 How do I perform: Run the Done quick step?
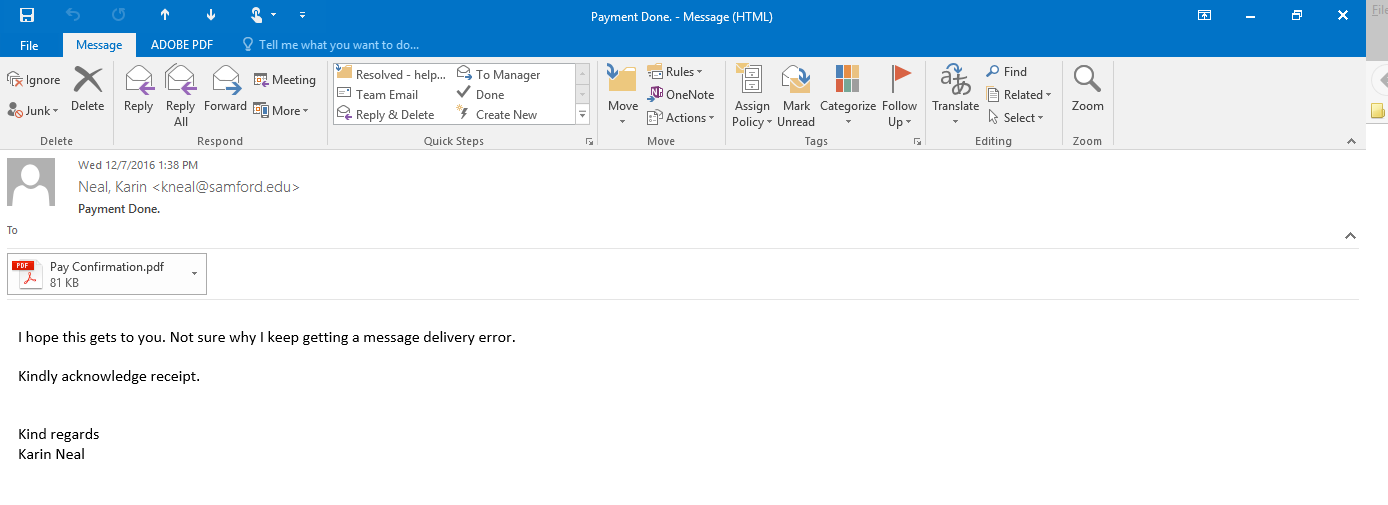pyautogui.click(x=481, y=94)
